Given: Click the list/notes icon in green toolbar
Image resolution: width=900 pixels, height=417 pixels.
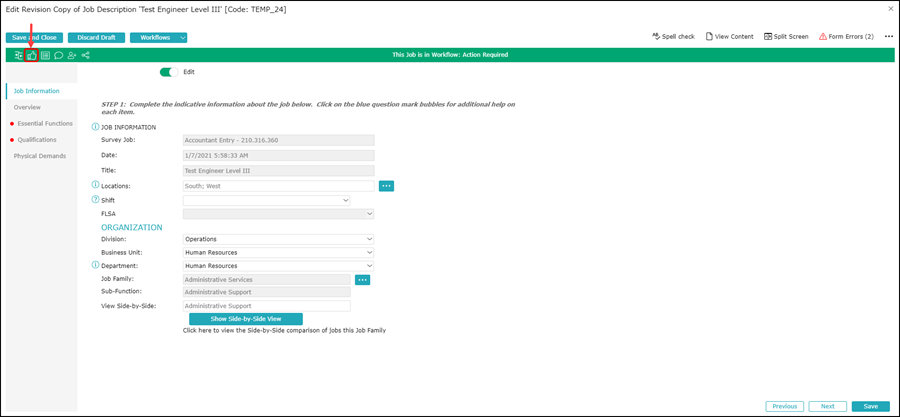Looking at the screenshot, I should (45, 56).
